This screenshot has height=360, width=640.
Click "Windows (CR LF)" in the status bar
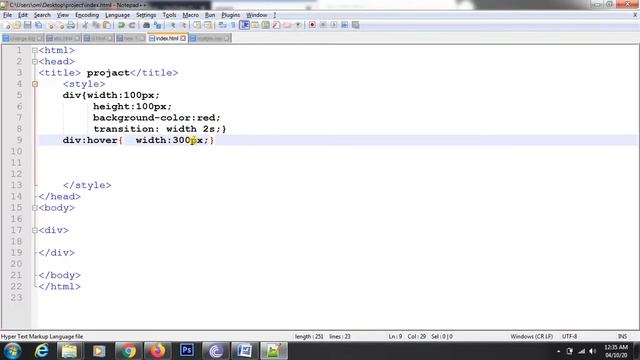click(x=531, y=336)
